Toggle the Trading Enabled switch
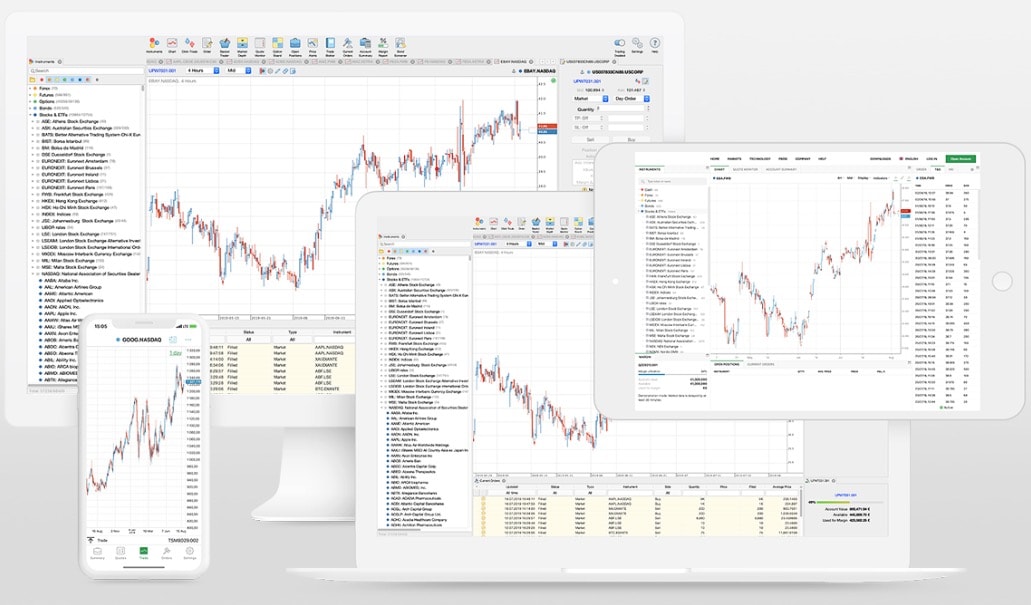This screenshot has width=1031, height=605. click(620, 43)
